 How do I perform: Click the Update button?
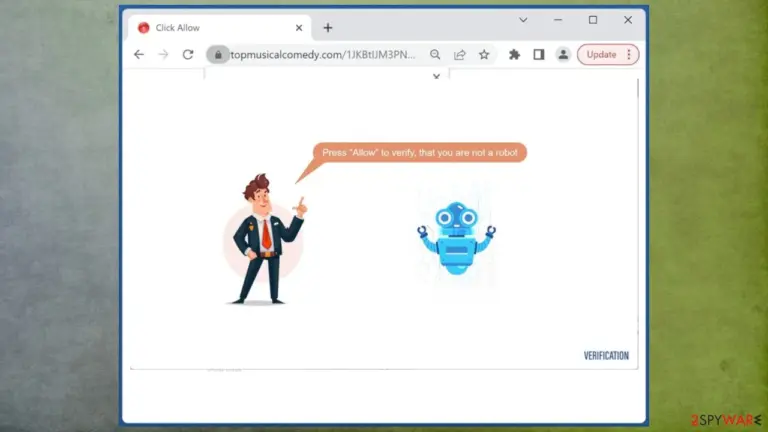tap(601, 54)
